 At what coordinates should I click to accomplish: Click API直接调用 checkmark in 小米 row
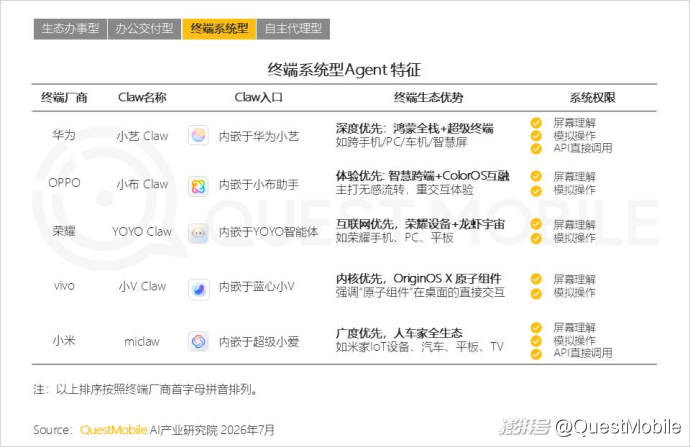[536, 354]
